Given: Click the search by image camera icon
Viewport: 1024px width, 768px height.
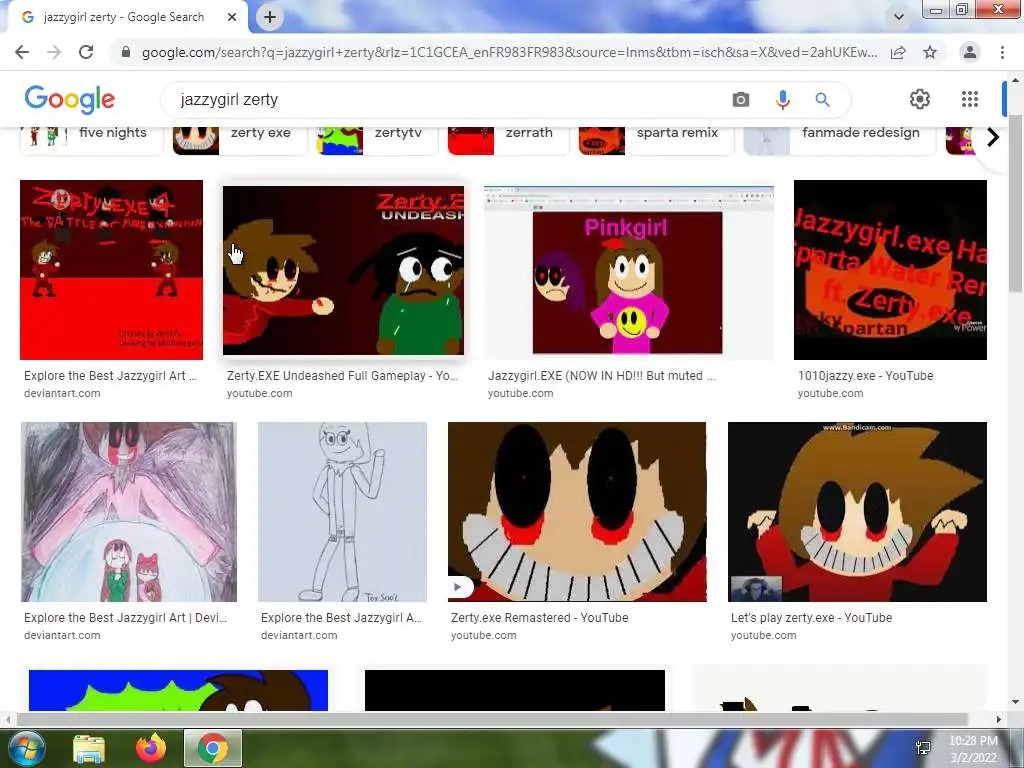Looking at the screenshot, I should click(x=741, y=99).
